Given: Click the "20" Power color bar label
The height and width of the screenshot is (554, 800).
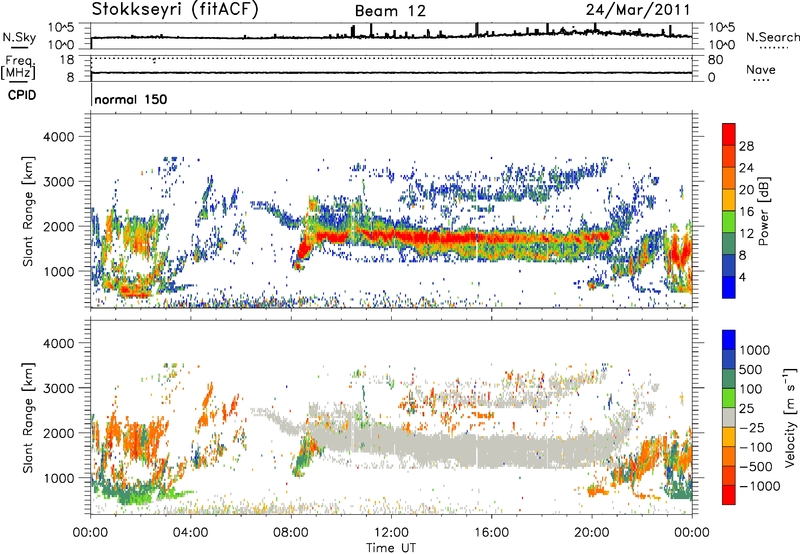Looking at the screenshot, I should click(x=746, y=190).
